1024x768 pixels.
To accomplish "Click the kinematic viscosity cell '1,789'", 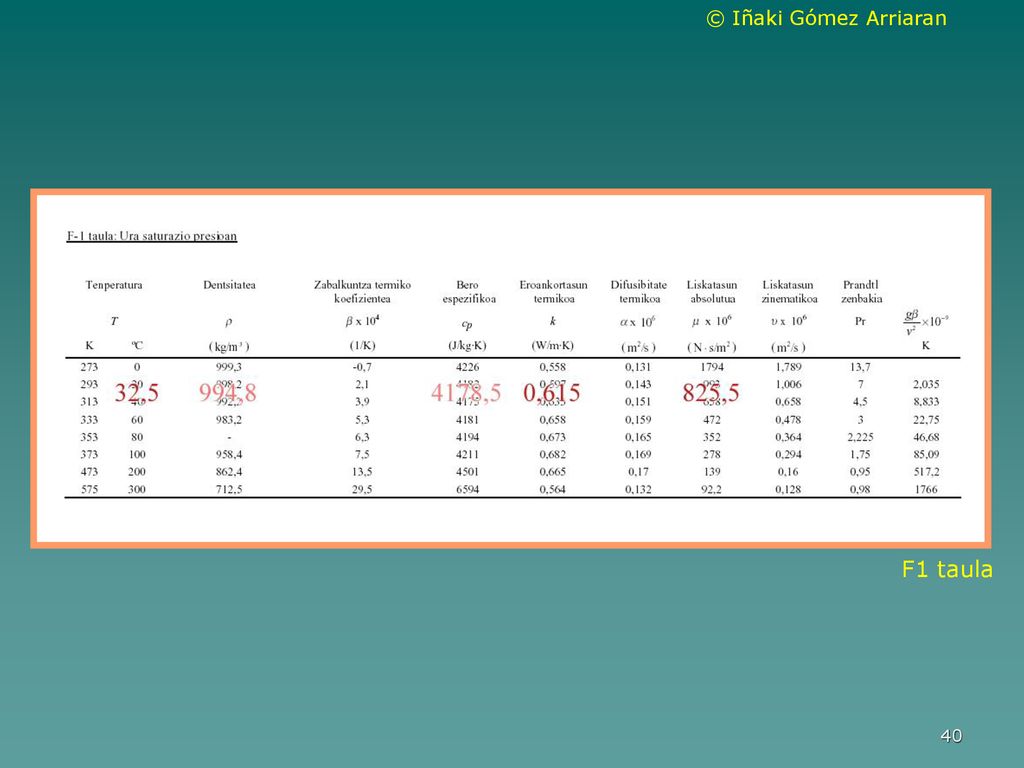I will coord(788,367).
